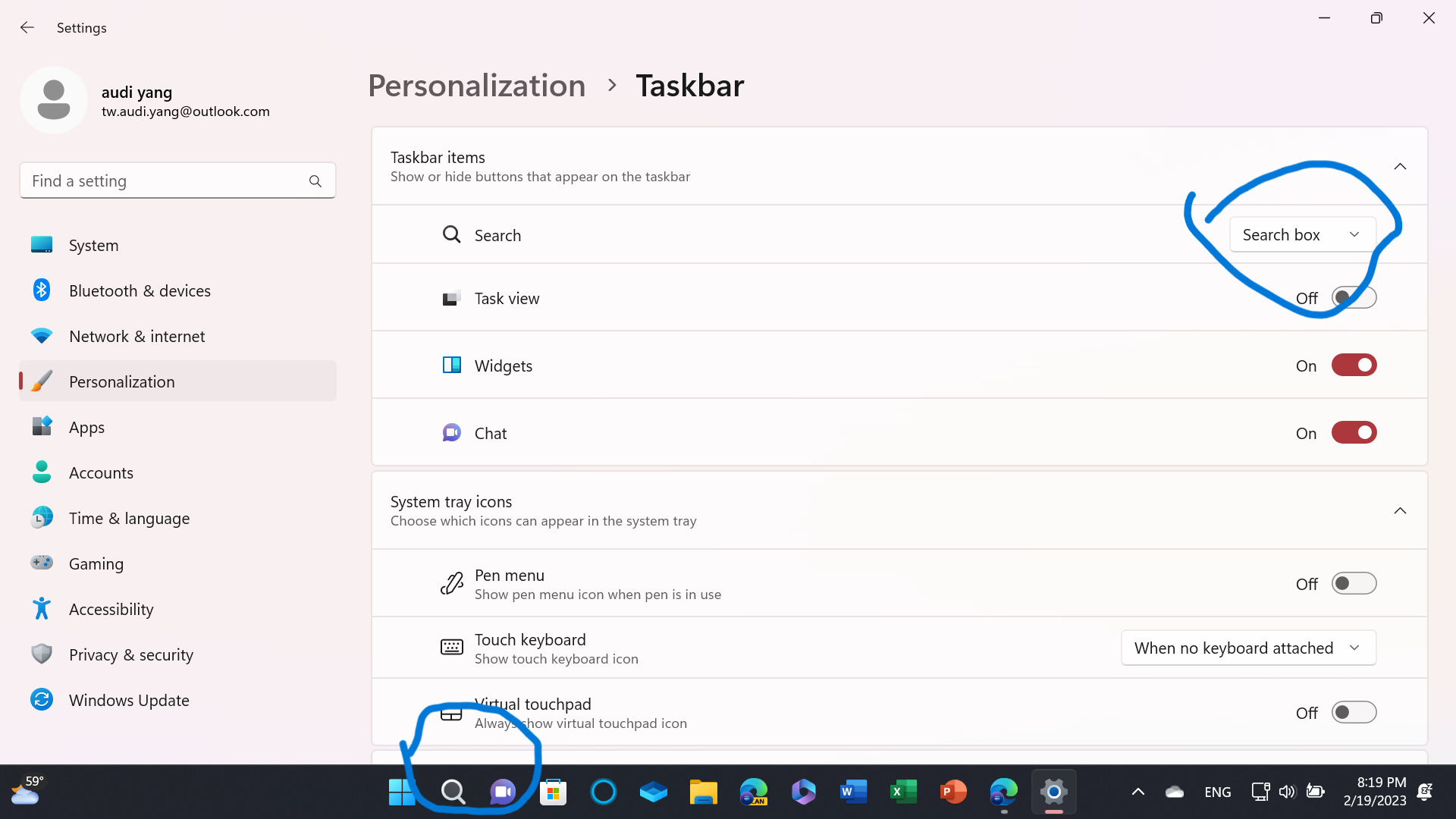Select Windows Update in the sidebar
1456x819 pixels.
[x=129, y=700]
